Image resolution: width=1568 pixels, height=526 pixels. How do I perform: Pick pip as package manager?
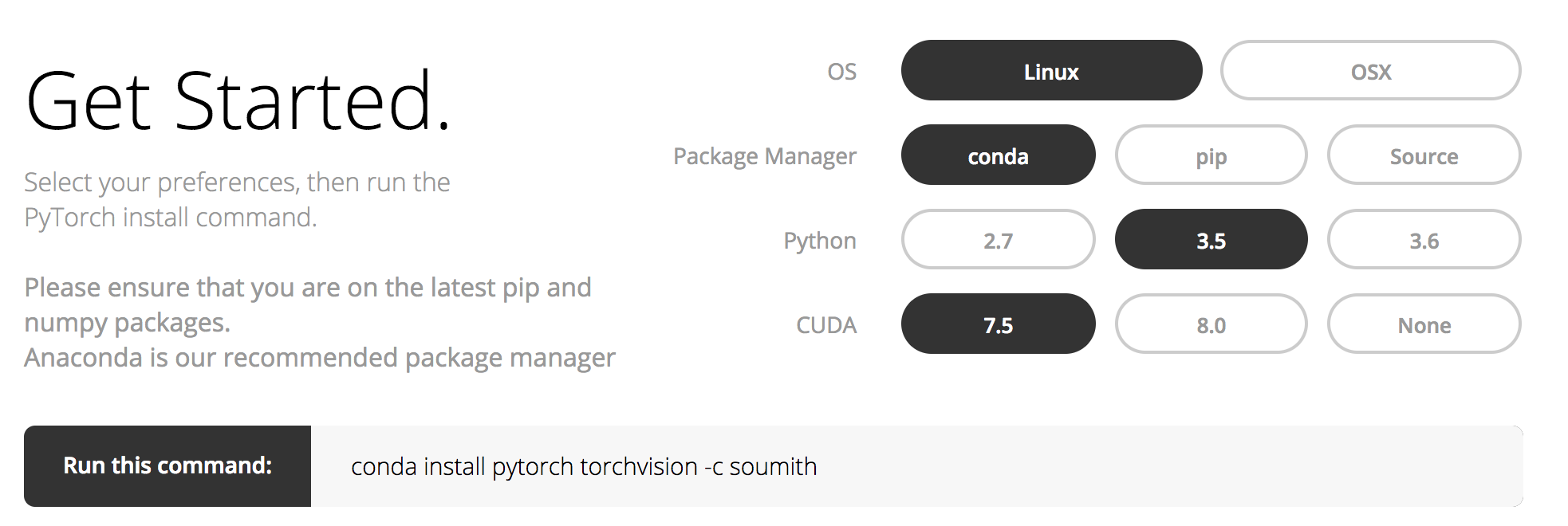tap(1211, 155)
